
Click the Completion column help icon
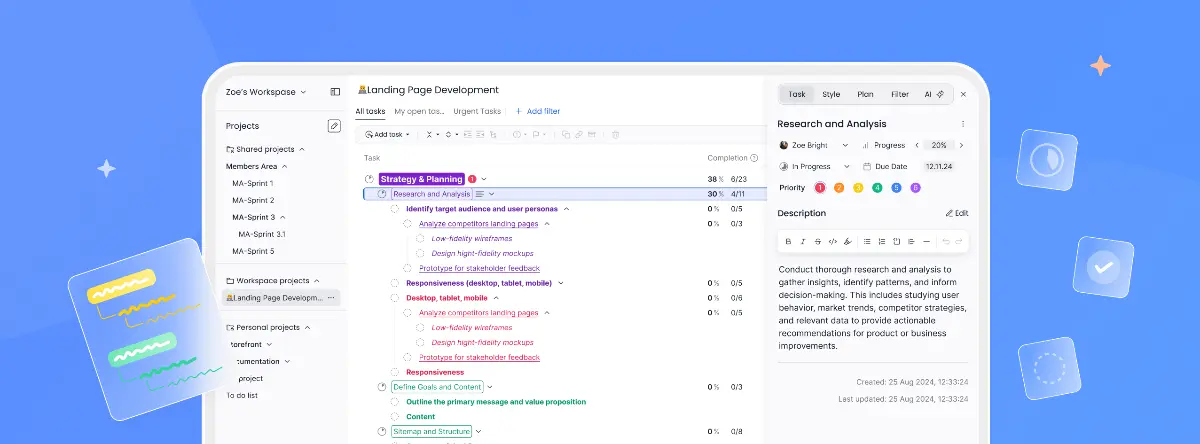coord(753,158)
